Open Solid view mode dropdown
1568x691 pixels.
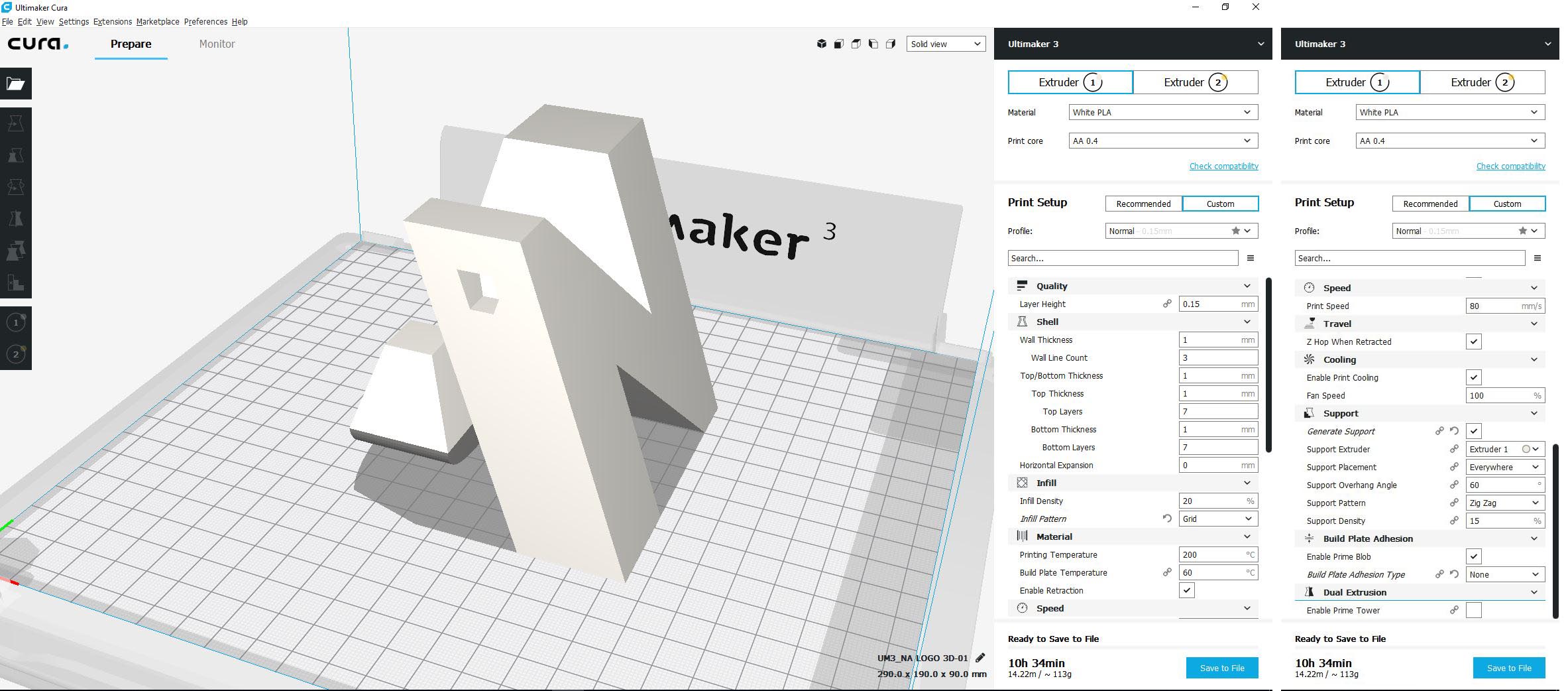coord(946,44)
